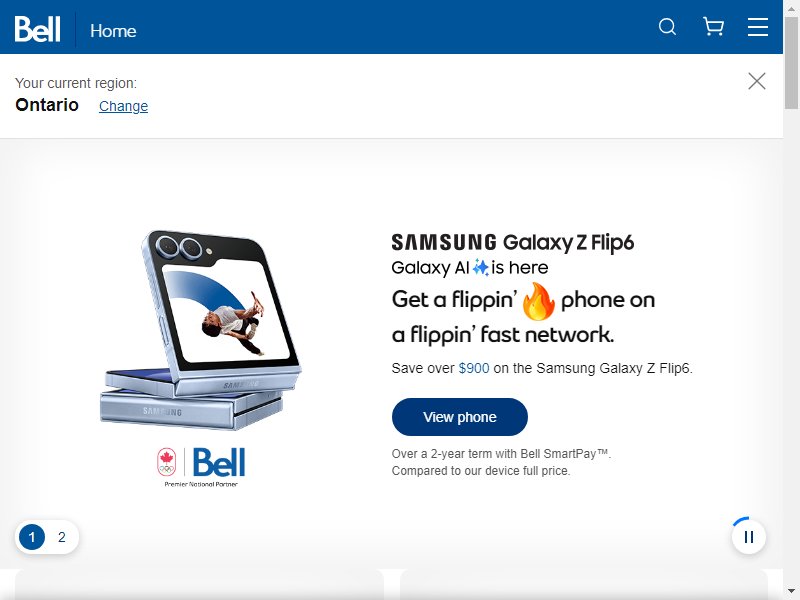Click the Home header label

pyautogui.click(x=113, y=31)
